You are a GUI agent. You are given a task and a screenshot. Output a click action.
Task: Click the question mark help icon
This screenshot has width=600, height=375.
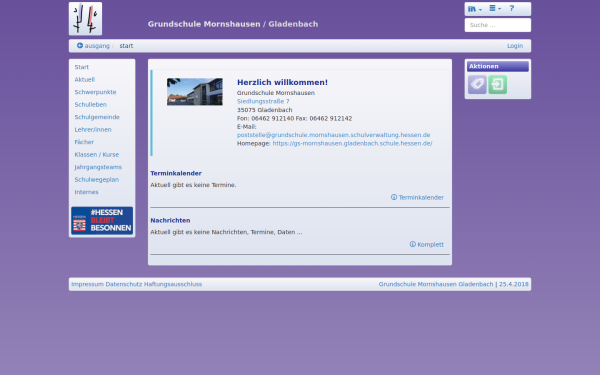pos(512,8)
